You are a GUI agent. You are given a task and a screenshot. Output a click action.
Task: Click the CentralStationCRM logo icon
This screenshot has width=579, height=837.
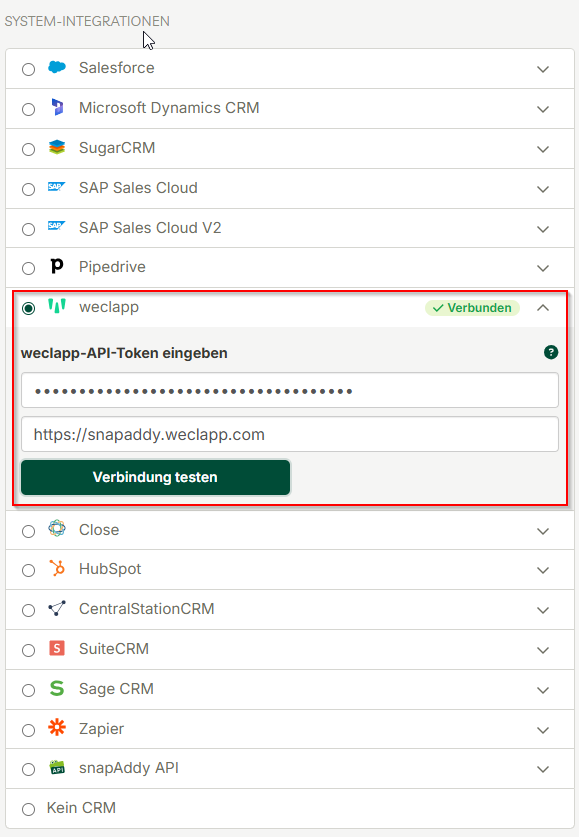pos(57,609)
